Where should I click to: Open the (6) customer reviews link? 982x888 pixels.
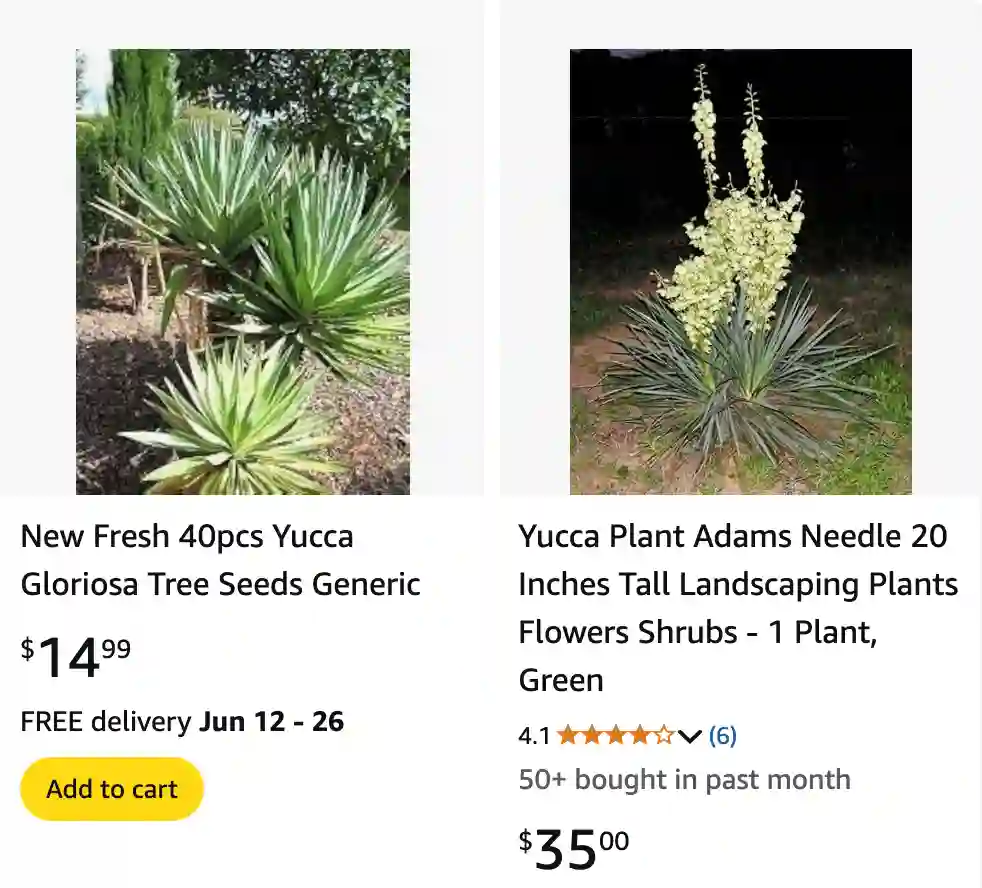(x=723, y=736)
